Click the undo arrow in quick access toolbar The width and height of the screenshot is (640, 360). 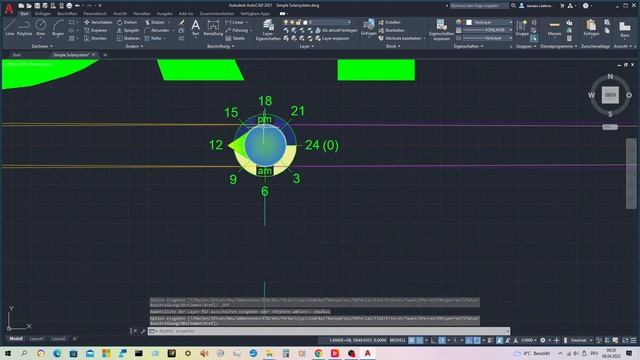coord(77,6)
